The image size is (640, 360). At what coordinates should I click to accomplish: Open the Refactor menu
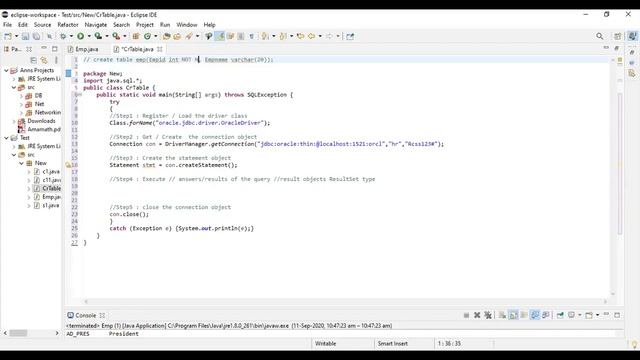(x=68, y=25)
